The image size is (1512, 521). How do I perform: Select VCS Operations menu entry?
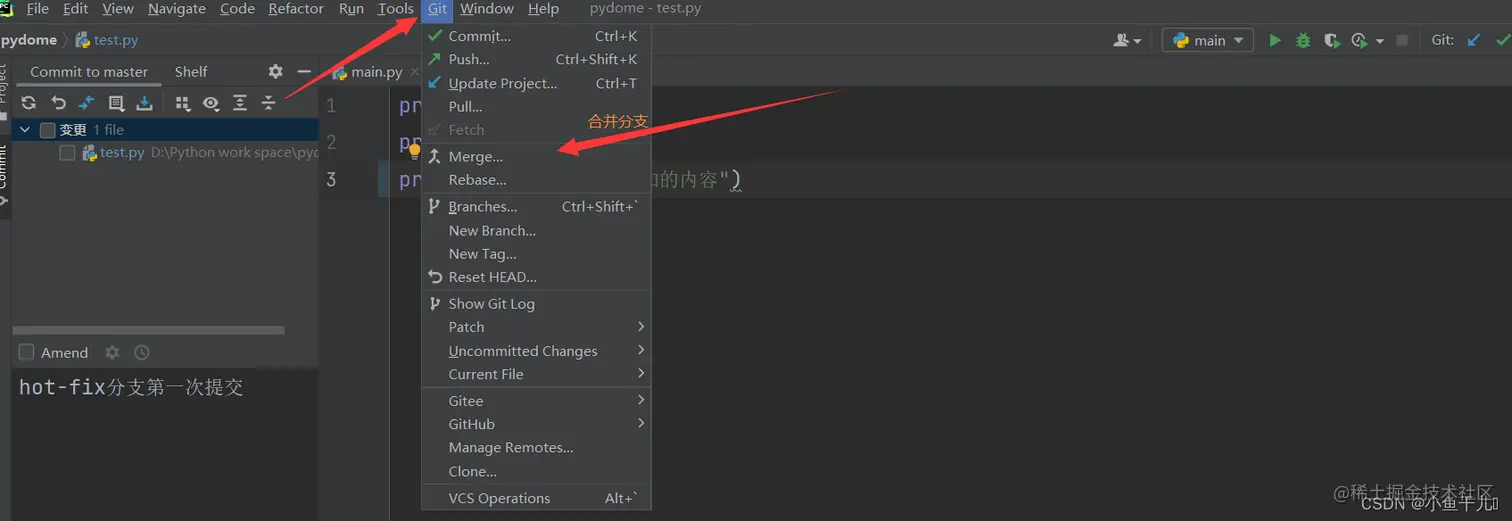(x=537, y=498)
